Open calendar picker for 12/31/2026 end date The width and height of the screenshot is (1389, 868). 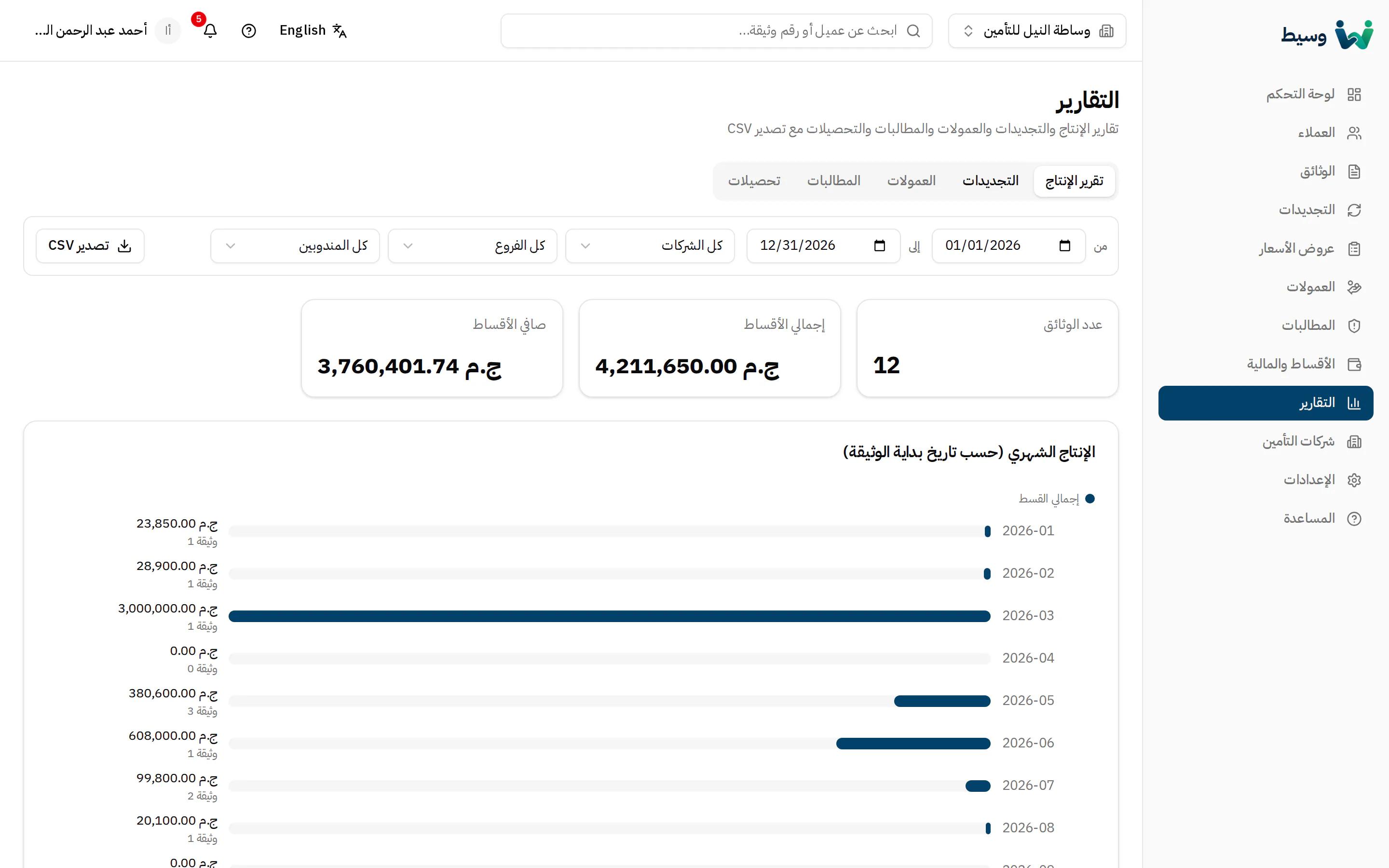(x=879, y=246)
